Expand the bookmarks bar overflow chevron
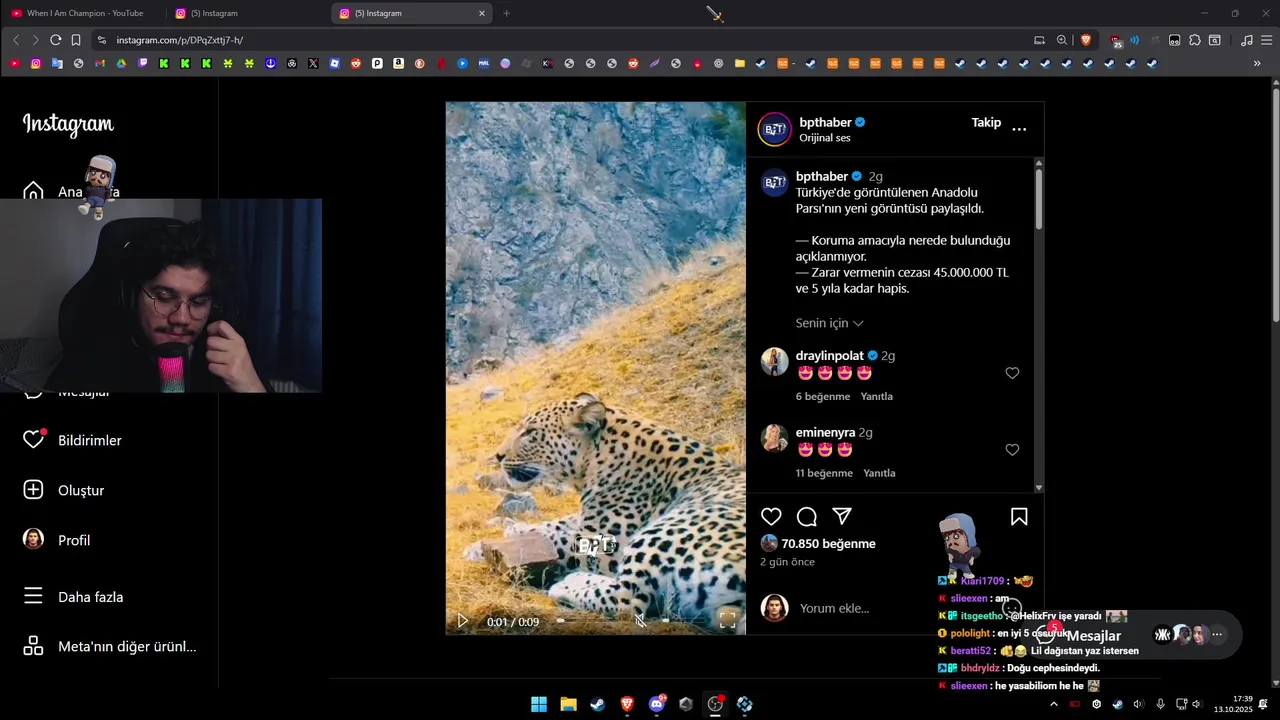Viewport: 1280px width, 720px height. click(1257, 63)
